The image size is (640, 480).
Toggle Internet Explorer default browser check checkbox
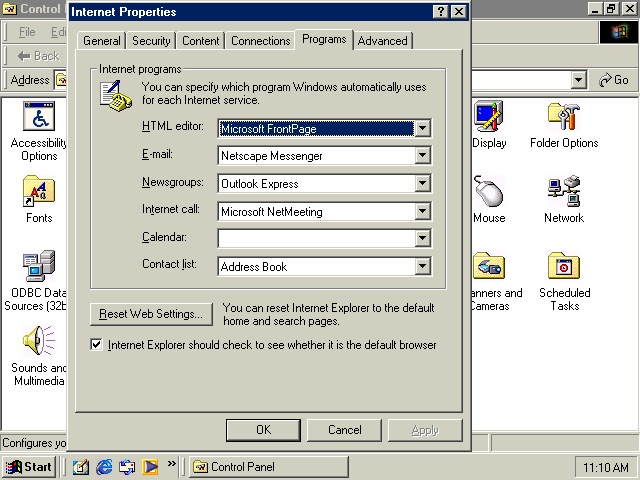pos(96,344)
